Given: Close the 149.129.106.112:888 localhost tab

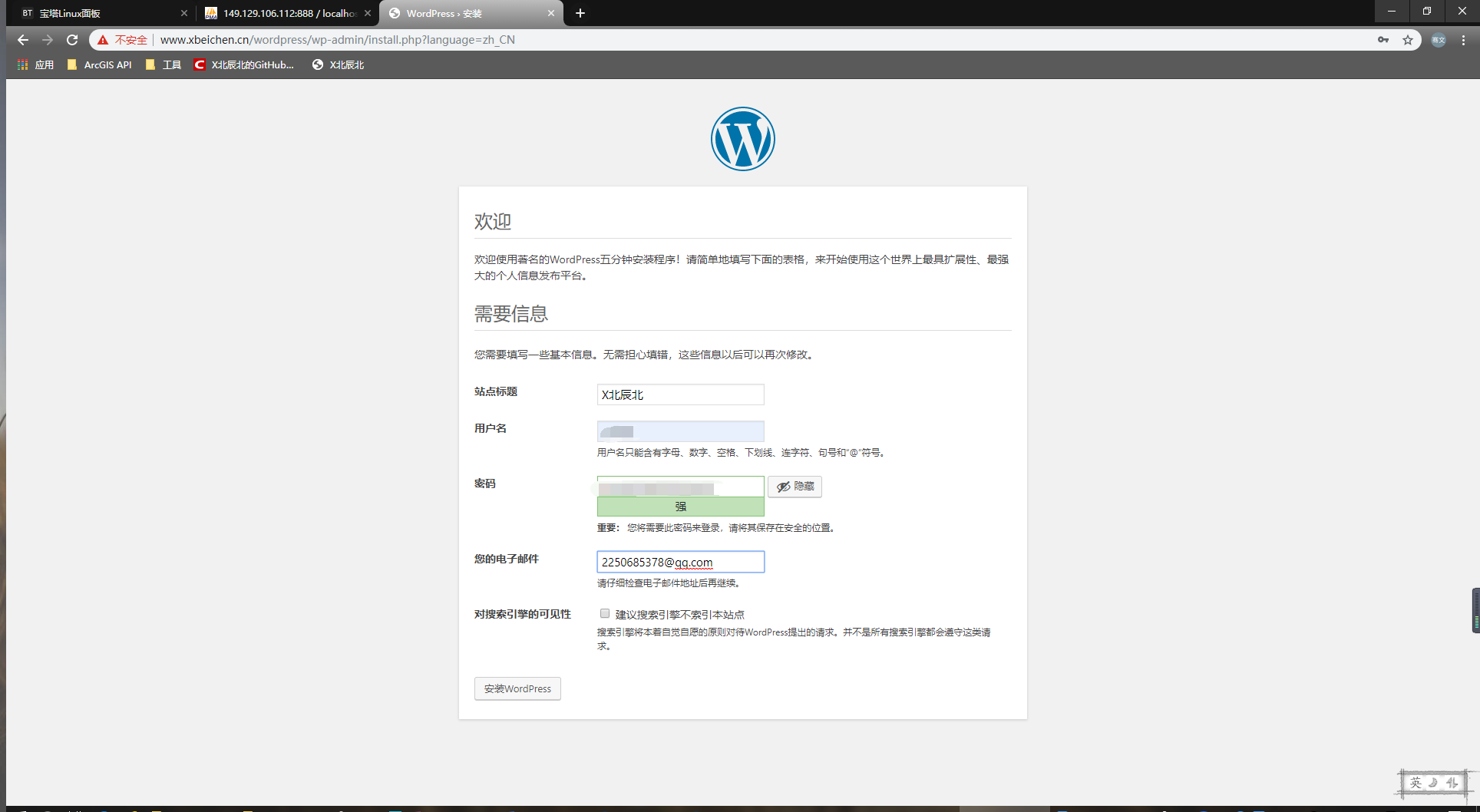Looking at the screenshot, I should (x=368, y=13).
